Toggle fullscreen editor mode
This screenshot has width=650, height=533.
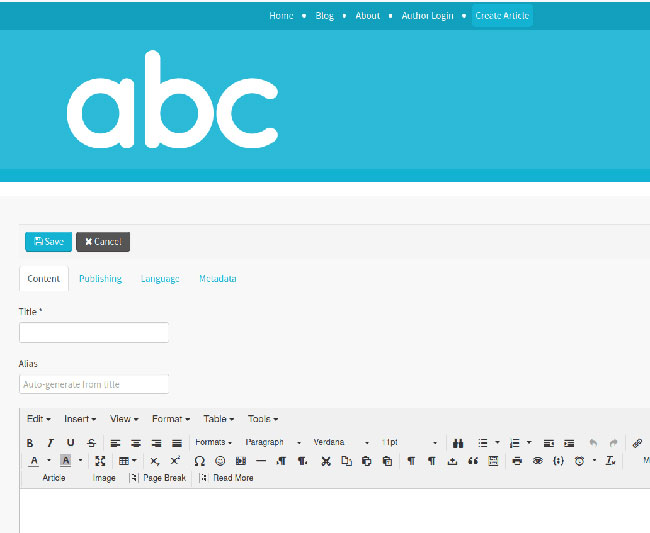click(x=100, y=461)
